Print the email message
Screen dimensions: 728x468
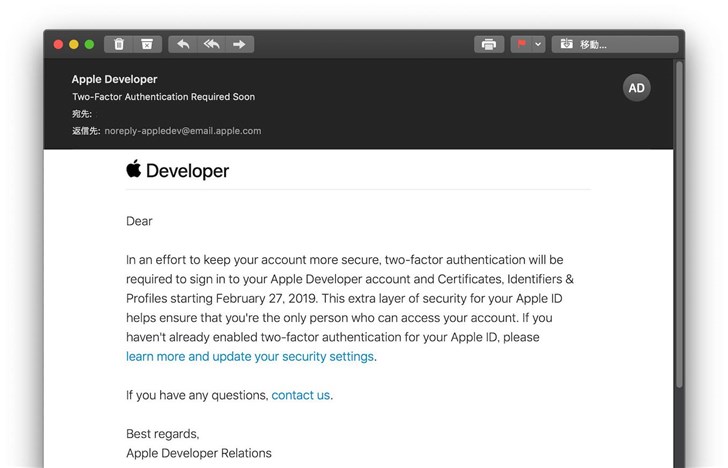point(489,44)
